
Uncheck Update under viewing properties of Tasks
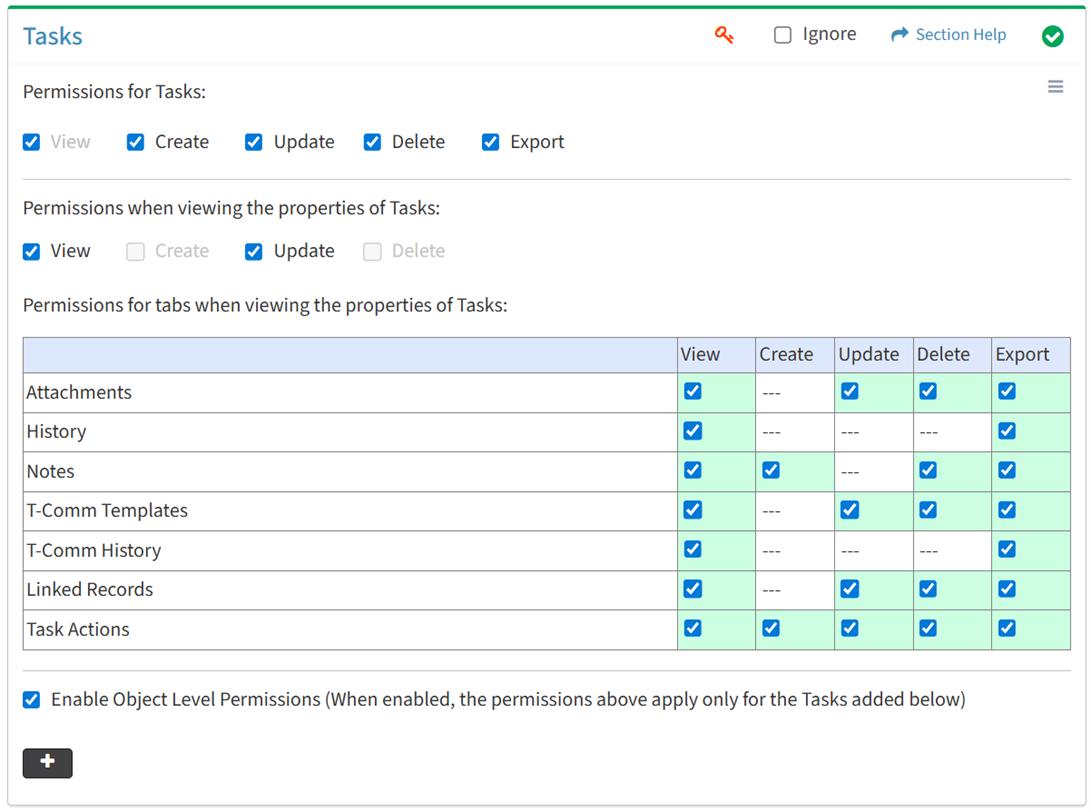tap(254, 251)
